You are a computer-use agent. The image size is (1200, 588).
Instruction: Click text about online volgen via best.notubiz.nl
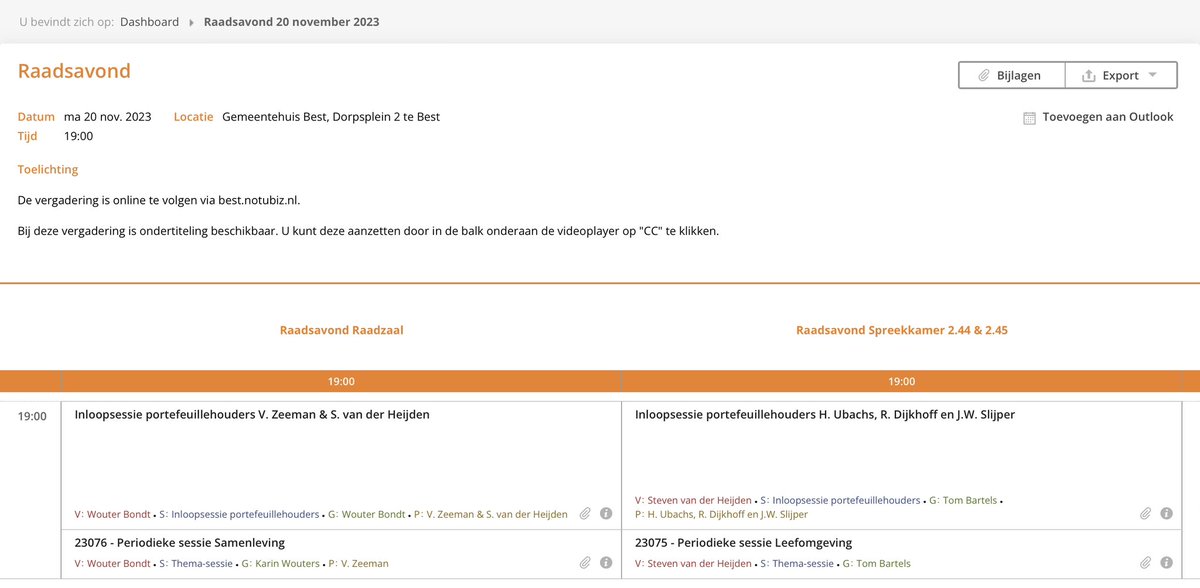(x=159, y=200)
